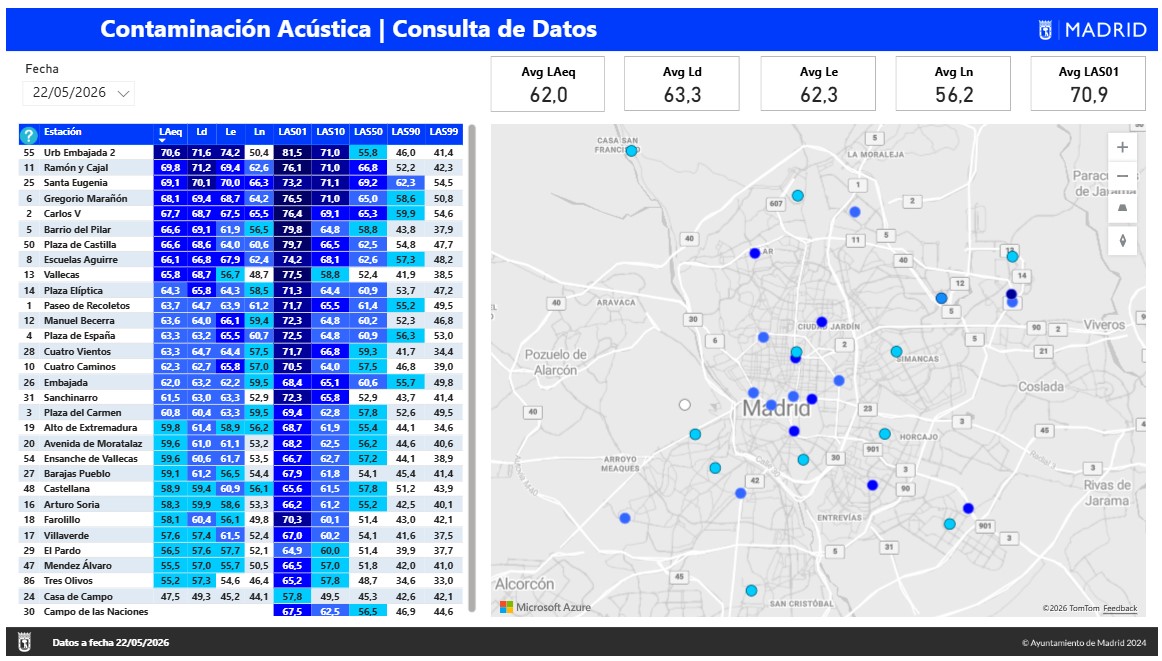Screen dimensions: 1162x661
Task: Sort table by Ld column
Action: click(x=202, y=132)
